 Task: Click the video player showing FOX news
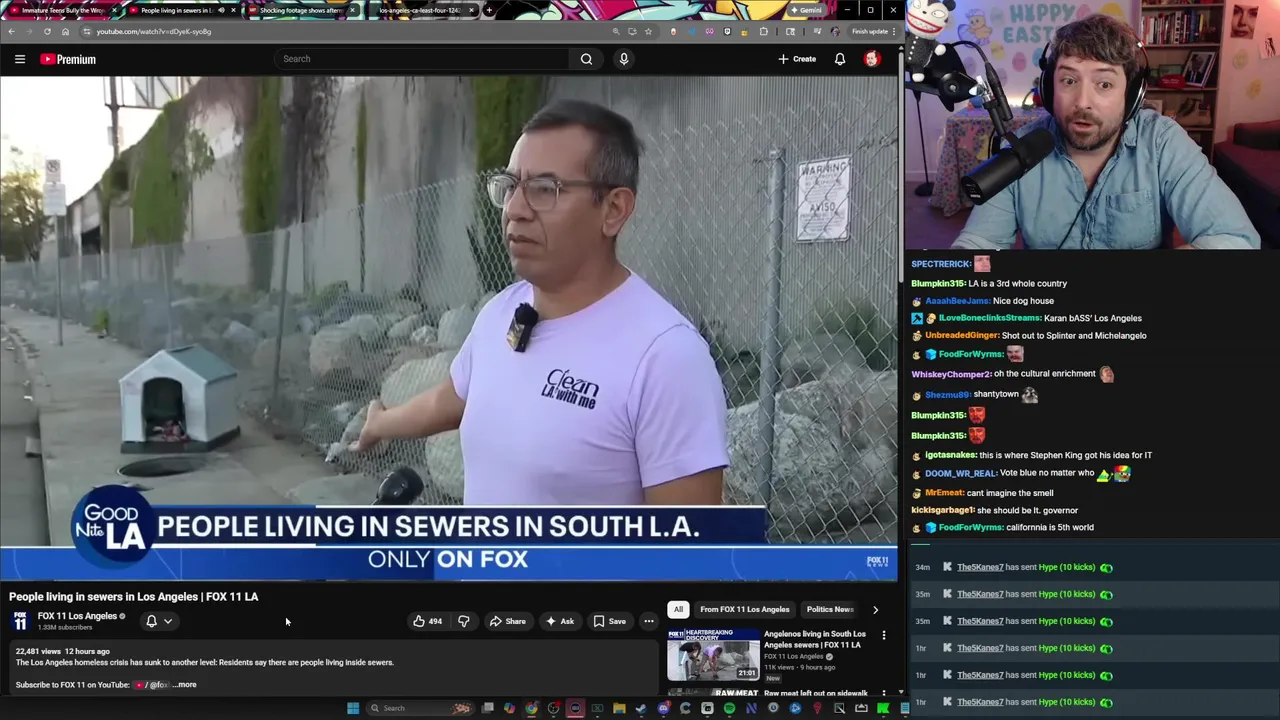point(449,328)
